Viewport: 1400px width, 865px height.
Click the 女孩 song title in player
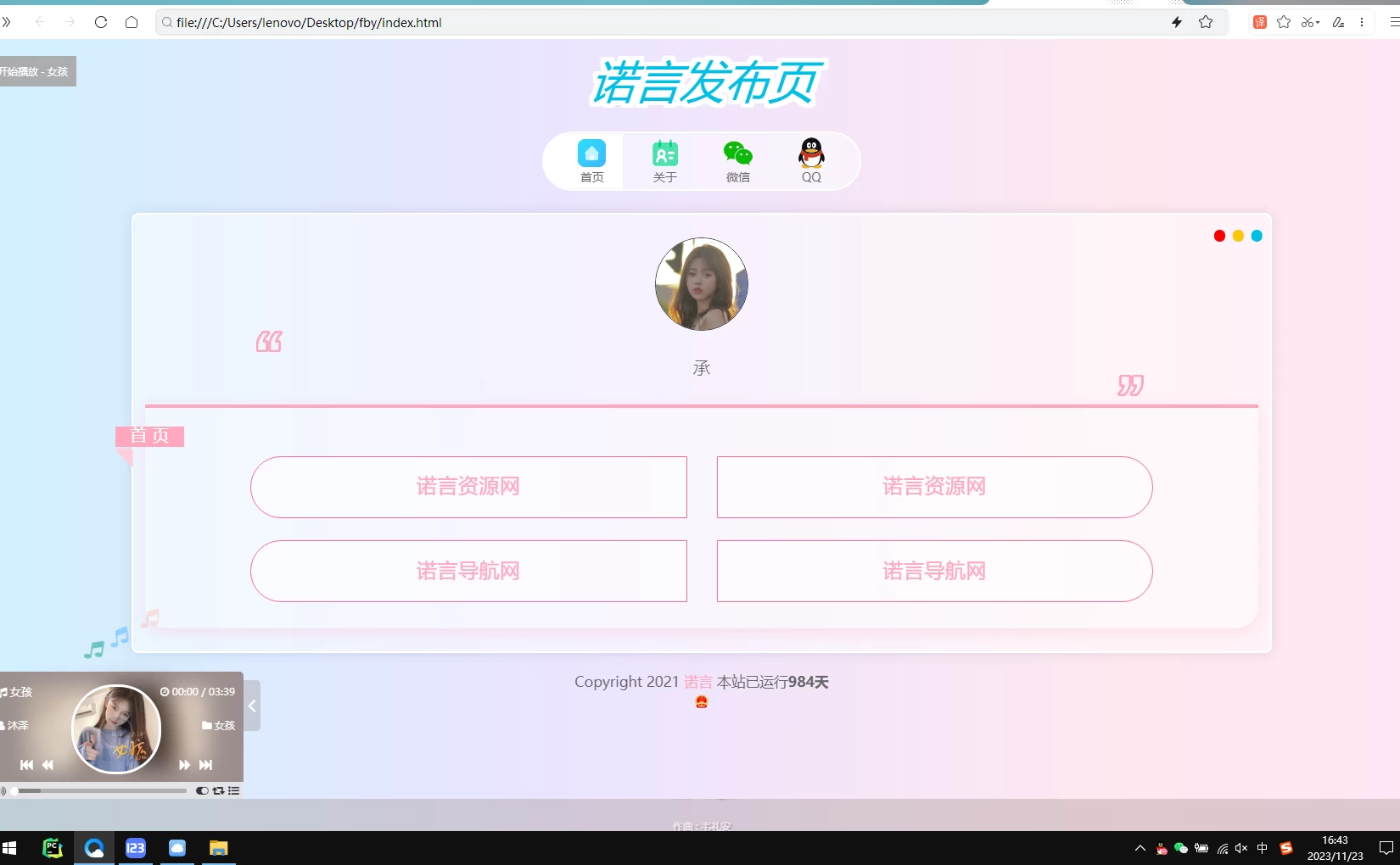pyautogui.click(x=17, y=692)
